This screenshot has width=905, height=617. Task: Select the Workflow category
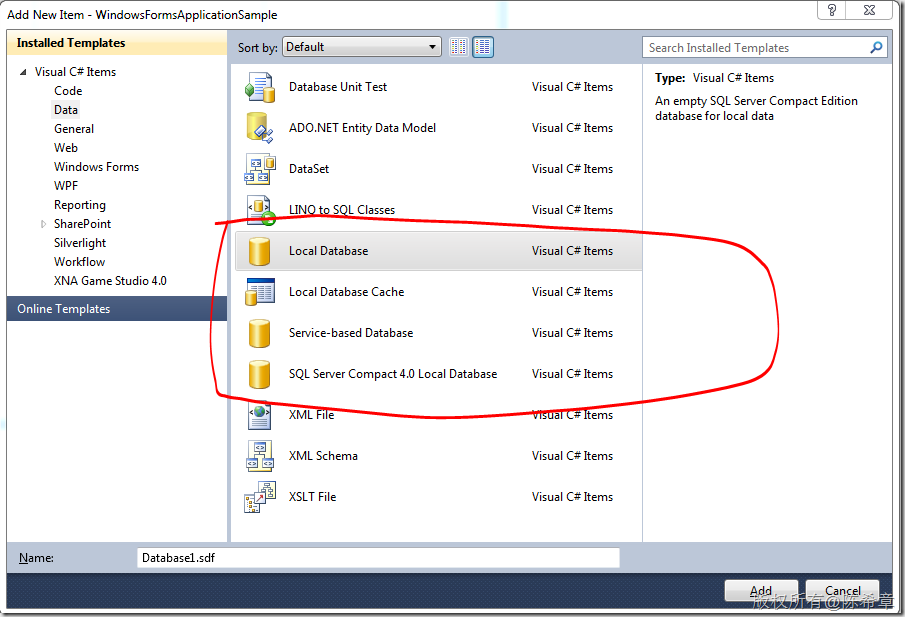point(80,262)
